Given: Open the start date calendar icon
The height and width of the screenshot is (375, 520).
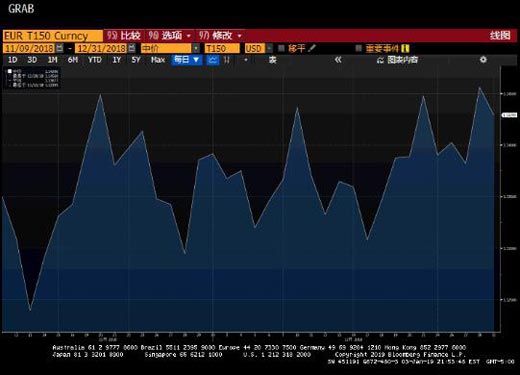Looking at the screenshot, I should click(x=59, y=48).
